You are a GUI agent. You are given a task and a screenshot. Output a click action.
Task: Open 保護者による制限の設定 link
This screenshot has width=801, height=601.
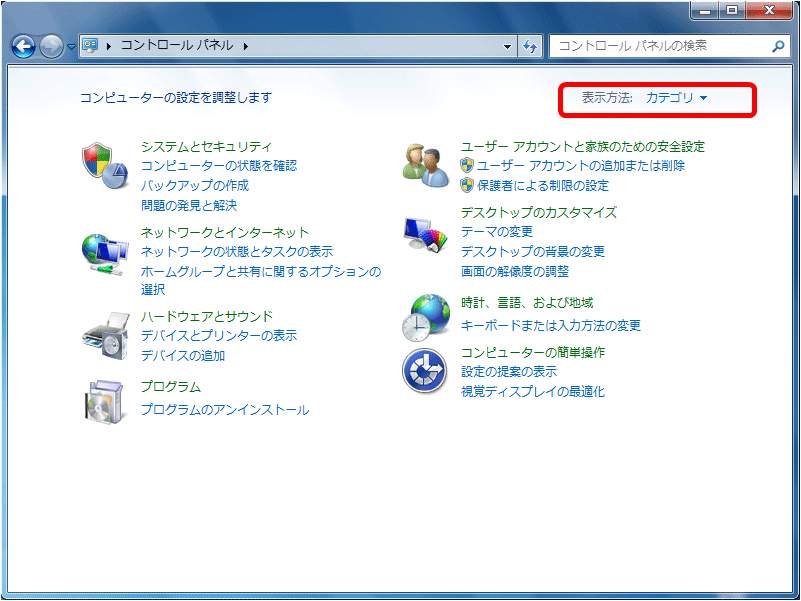(543, 185)
